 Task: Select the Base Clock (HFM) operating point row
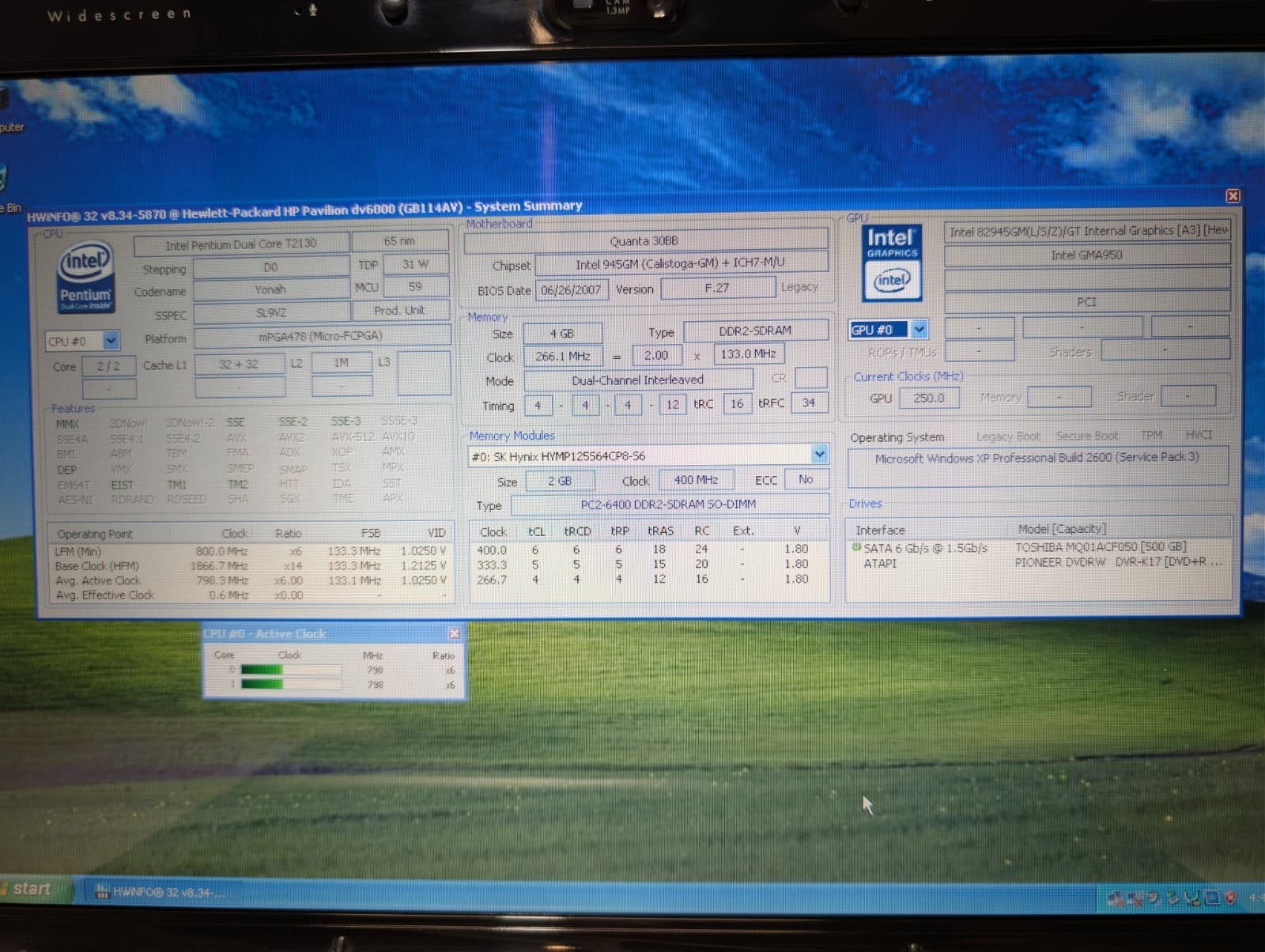coord(250,566)
